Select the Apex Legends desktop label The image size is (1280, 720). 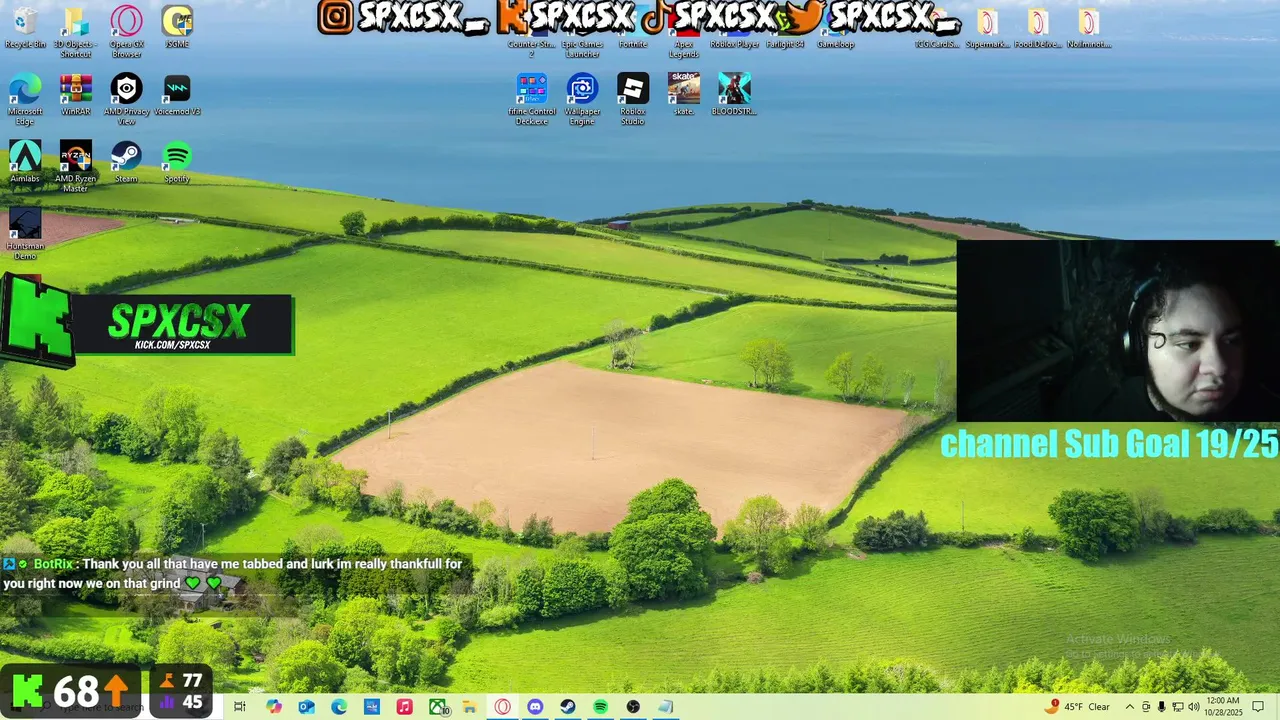684,49
